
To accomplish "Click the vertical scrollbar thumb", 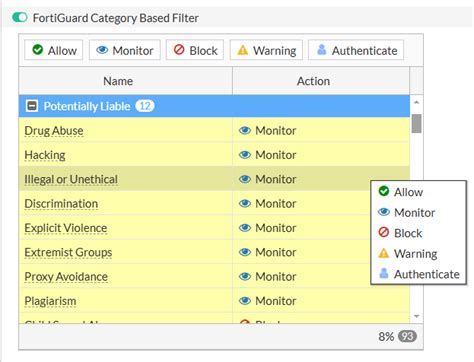I will [416, 123].
